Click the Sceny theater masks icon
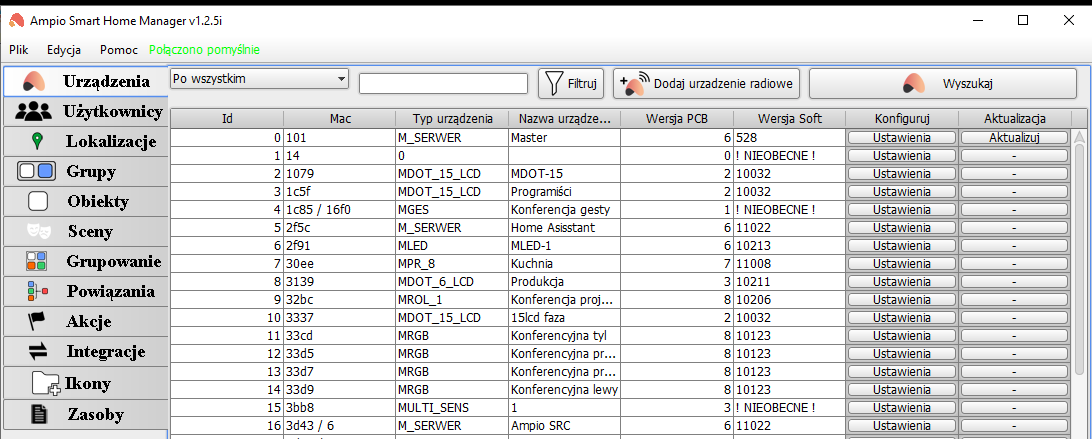 click(38, 231)
